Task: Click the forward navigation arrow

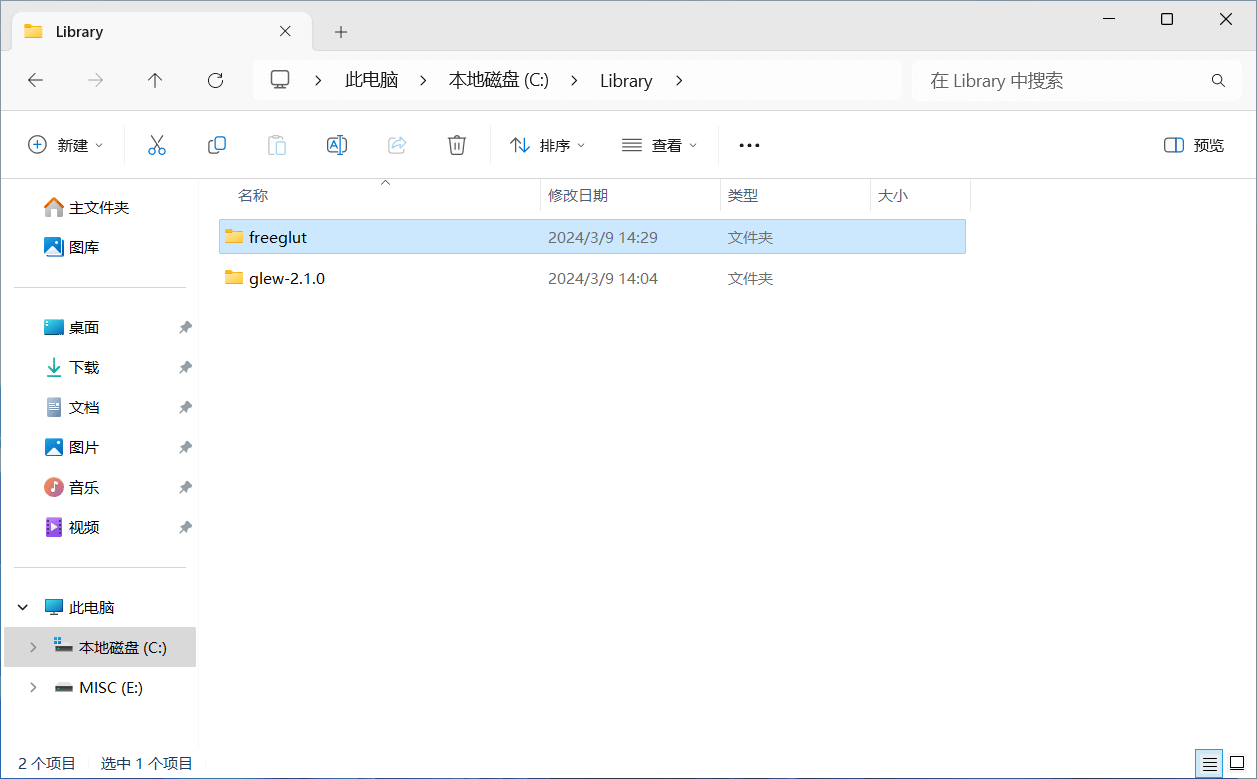Action: (x=95, y=81)
